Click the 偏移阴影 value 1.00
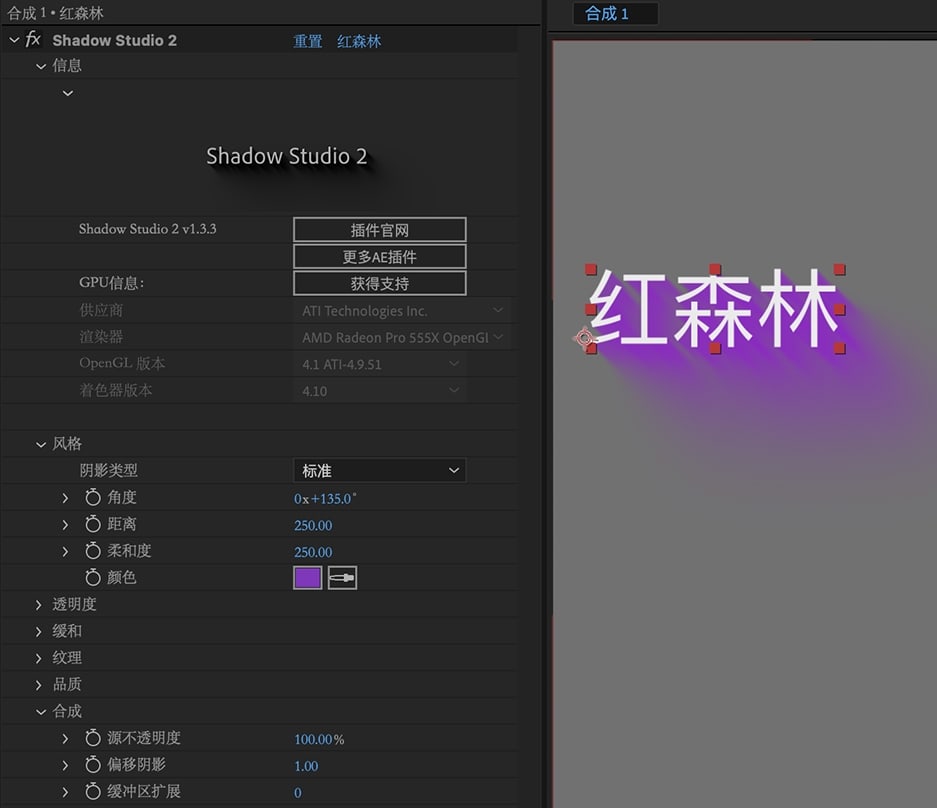The height and width of the screenshot is (808, 937). coord(306,766)
